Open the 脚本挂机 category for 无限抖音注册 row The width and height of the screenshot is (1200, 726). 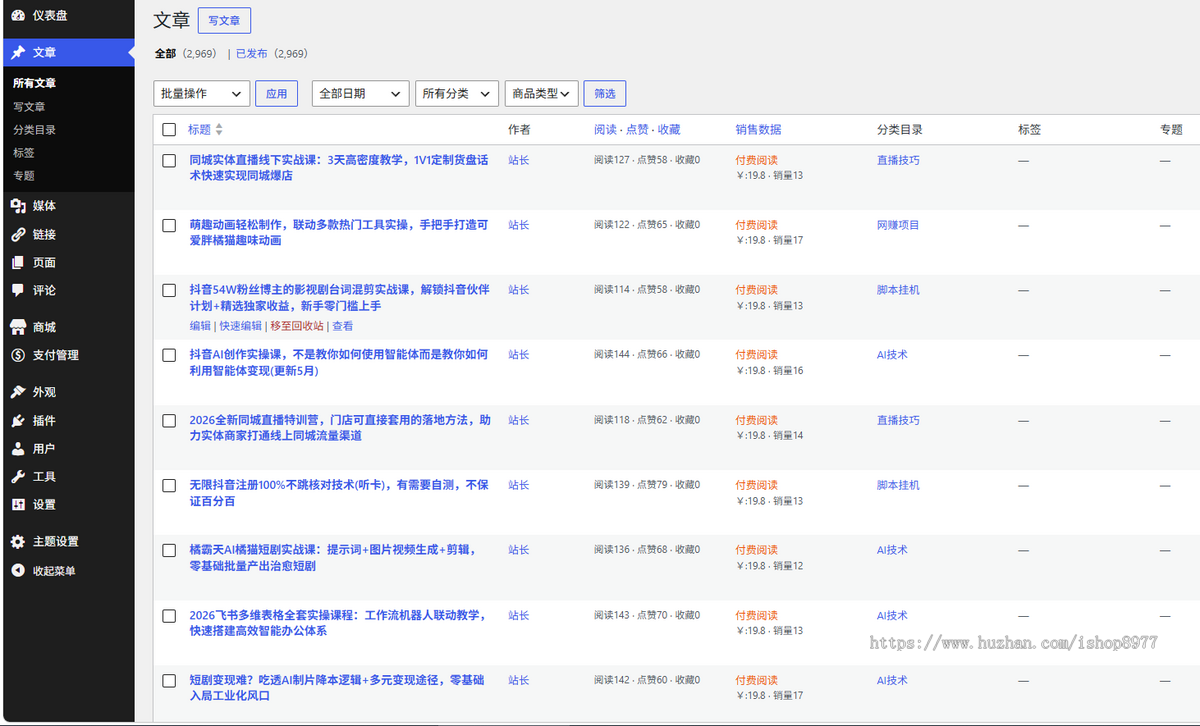(898, 485)
